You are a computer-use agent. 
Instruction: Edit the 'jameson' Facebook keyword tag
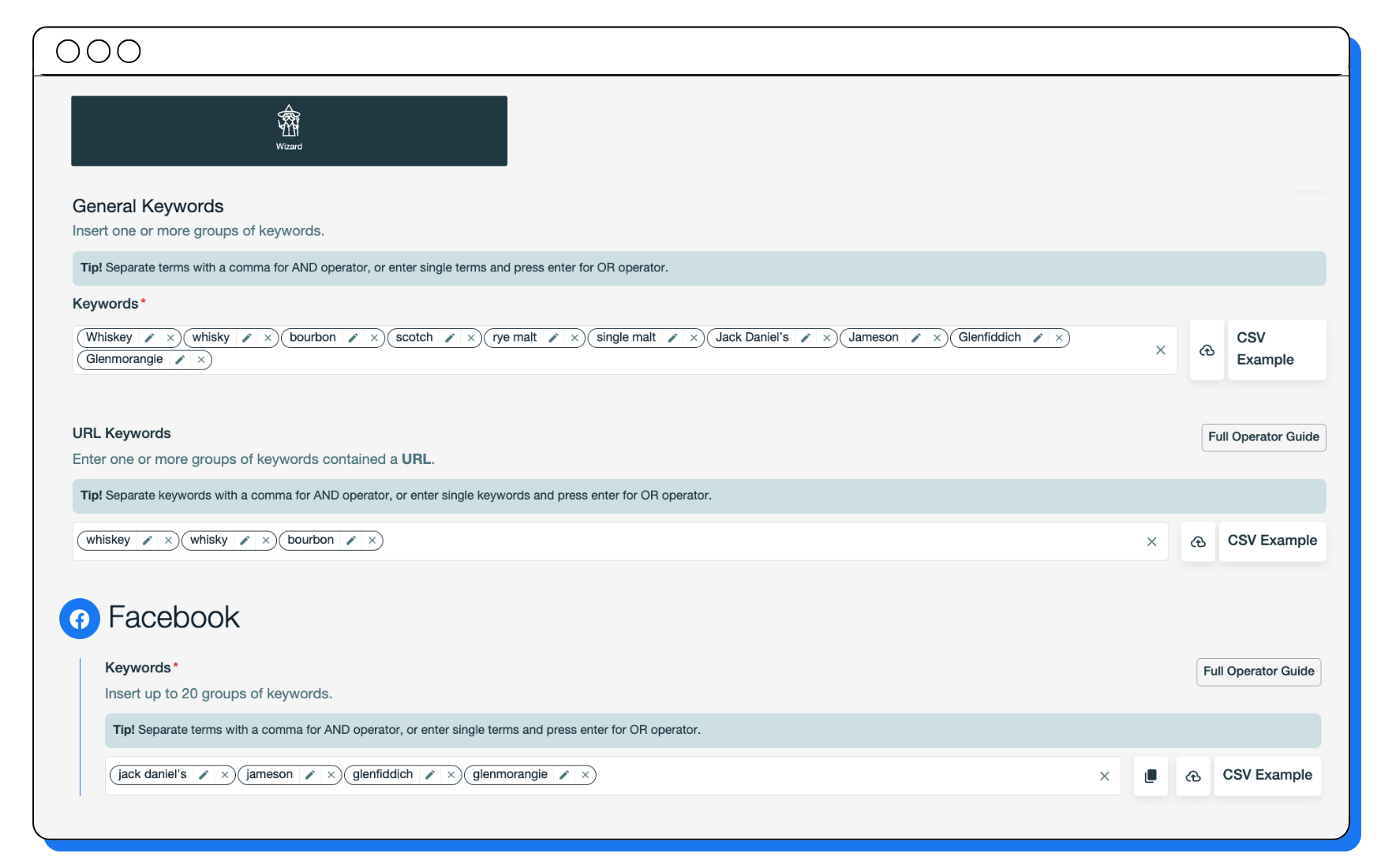(310, 775)
